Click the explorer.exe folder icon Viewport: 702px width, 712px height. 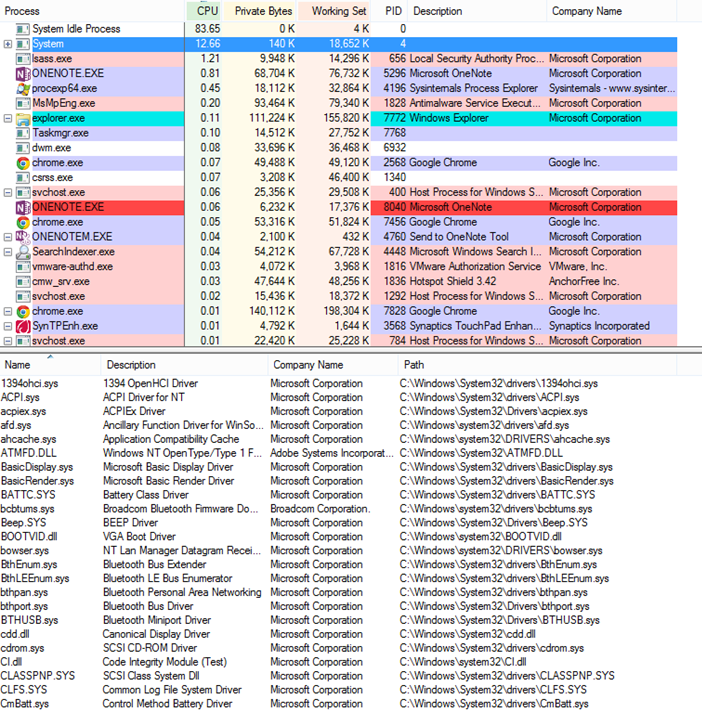(23, 119)
